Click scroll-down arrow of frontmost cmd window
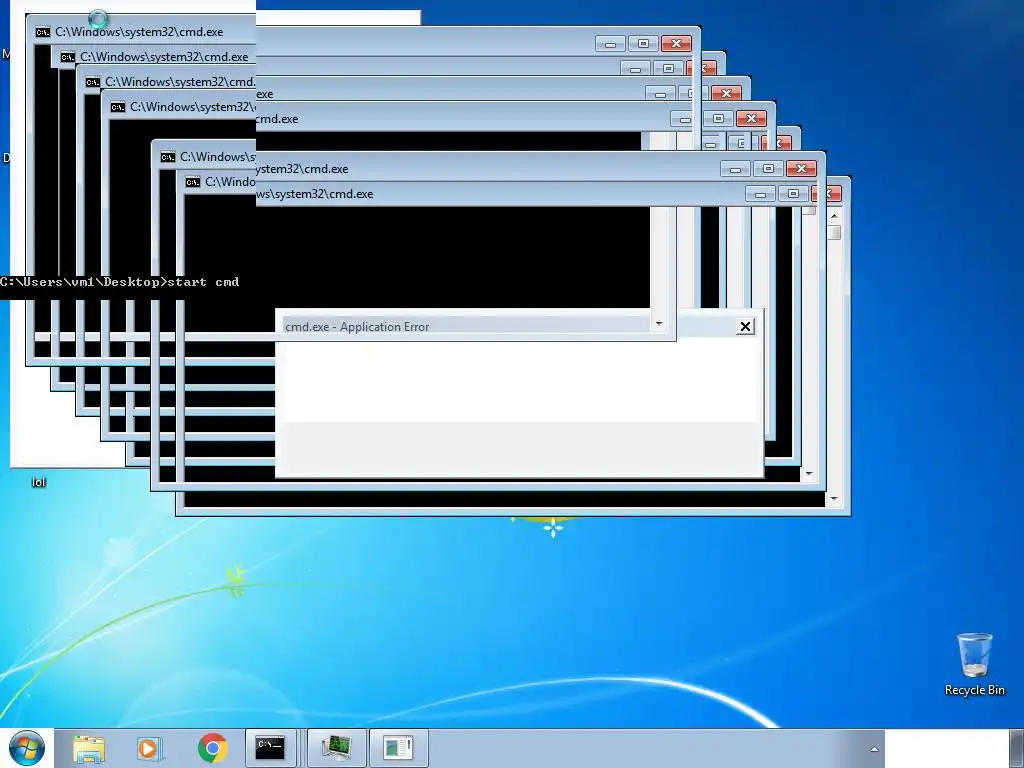This screenshot has width=1024, height=768. [834, 500]
